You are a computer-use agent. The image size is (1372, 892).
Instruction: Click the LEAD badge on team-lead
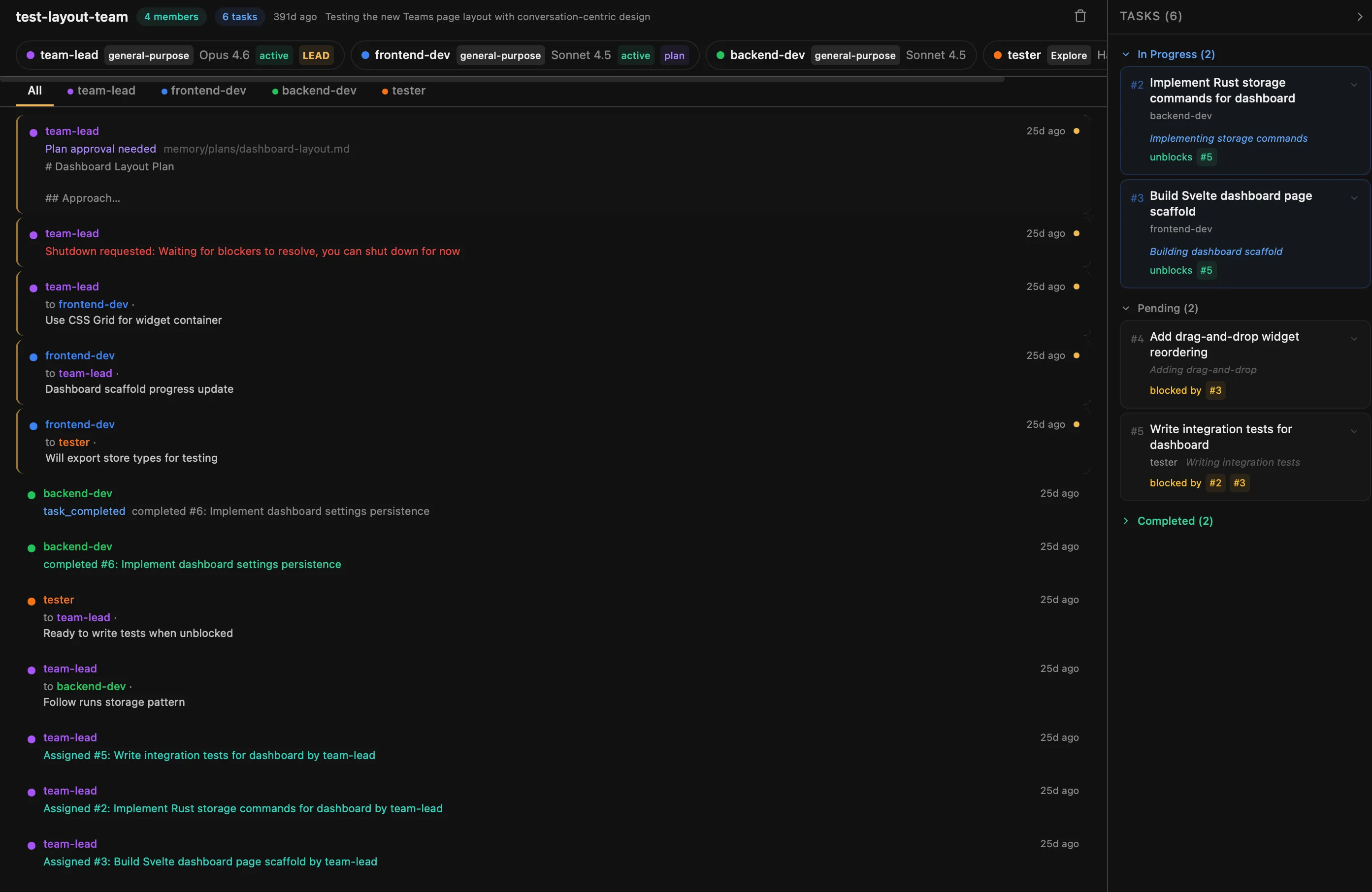(316, 55)
